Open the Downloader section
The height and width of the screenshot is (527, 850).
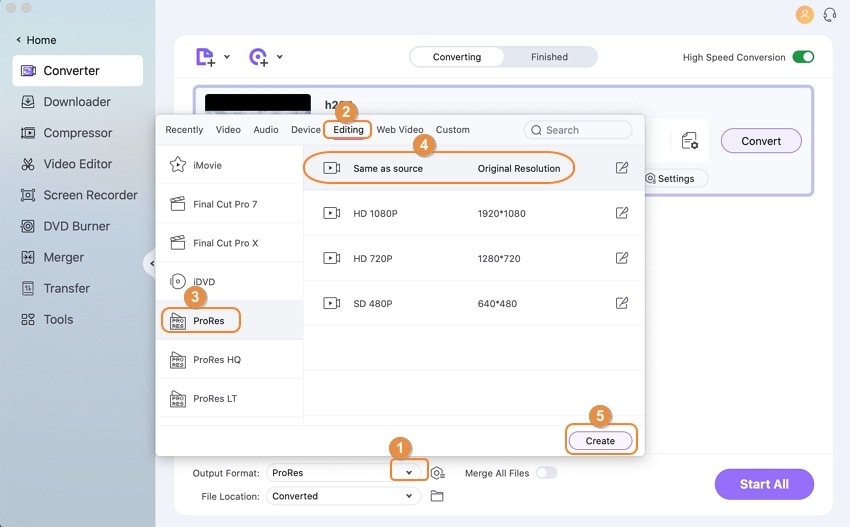pyautogui.click(x=78, y=102)
